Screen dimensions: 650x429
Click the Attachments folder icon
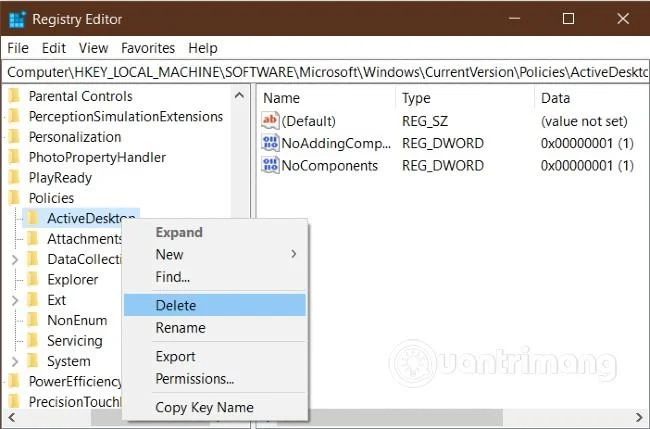33,238
